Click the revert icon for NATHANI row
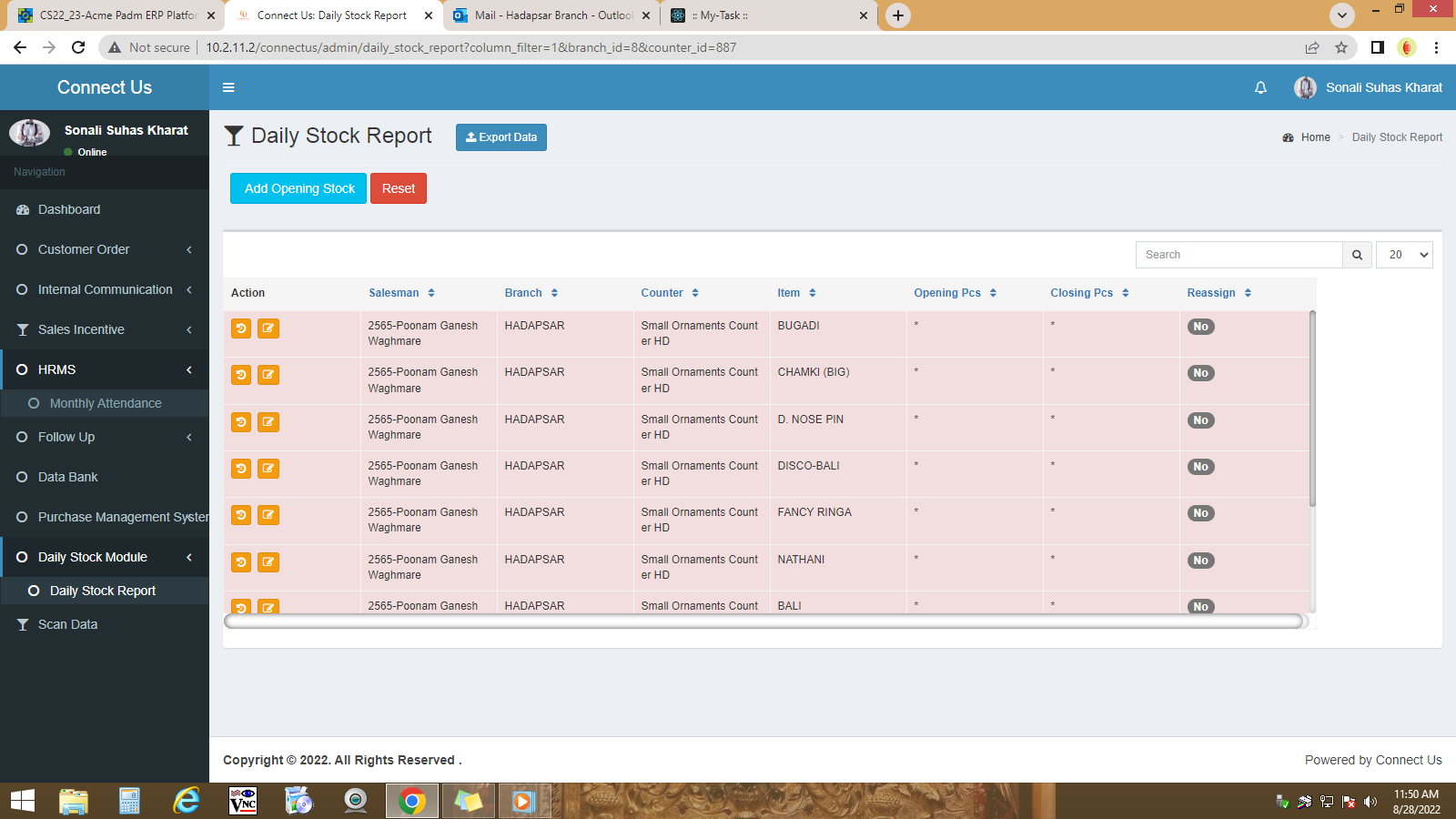Viewport: 1456px width, 819px height. (241, 562)
